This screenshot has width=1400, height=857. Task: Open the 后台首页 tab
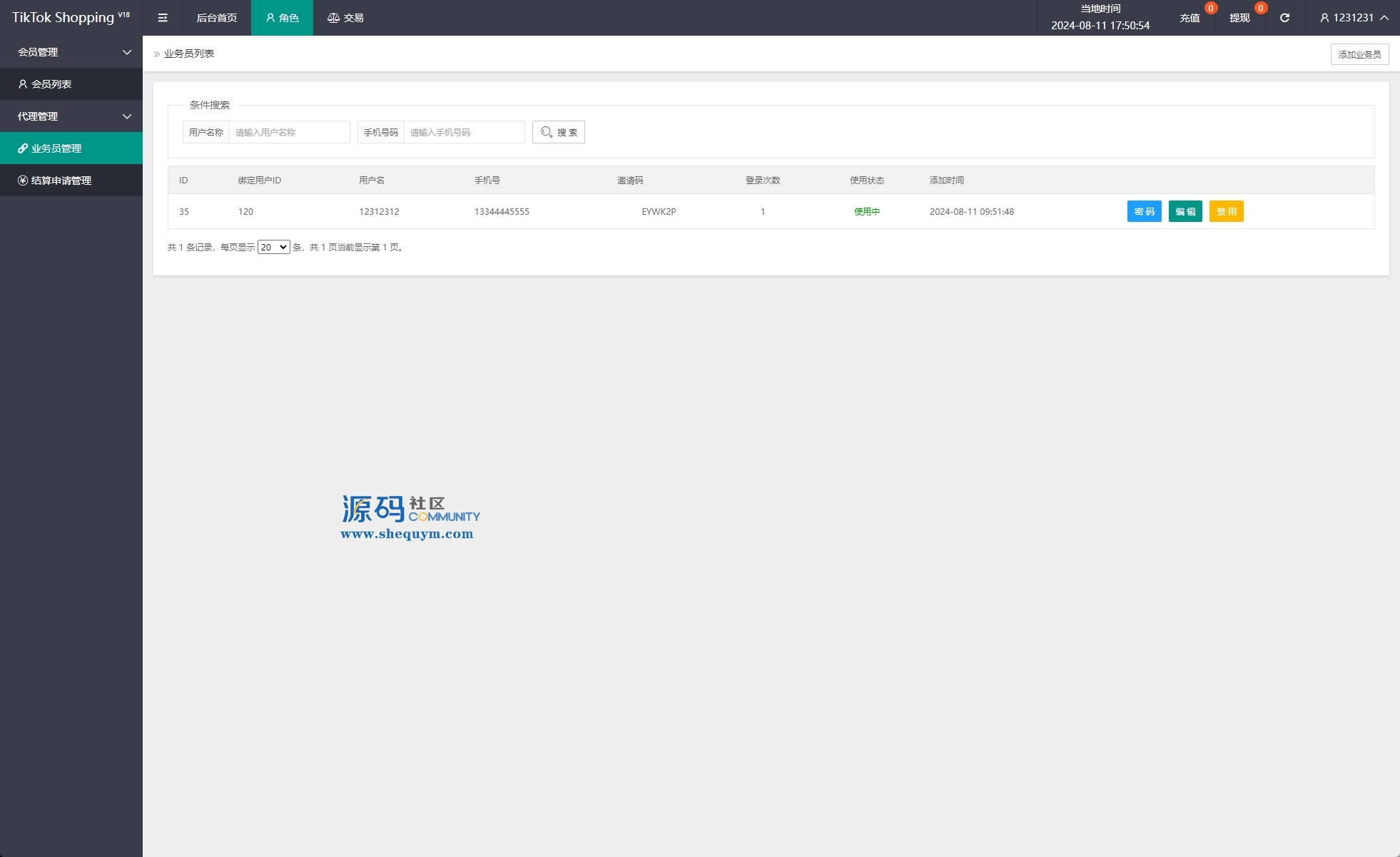[x=217, y=18]
